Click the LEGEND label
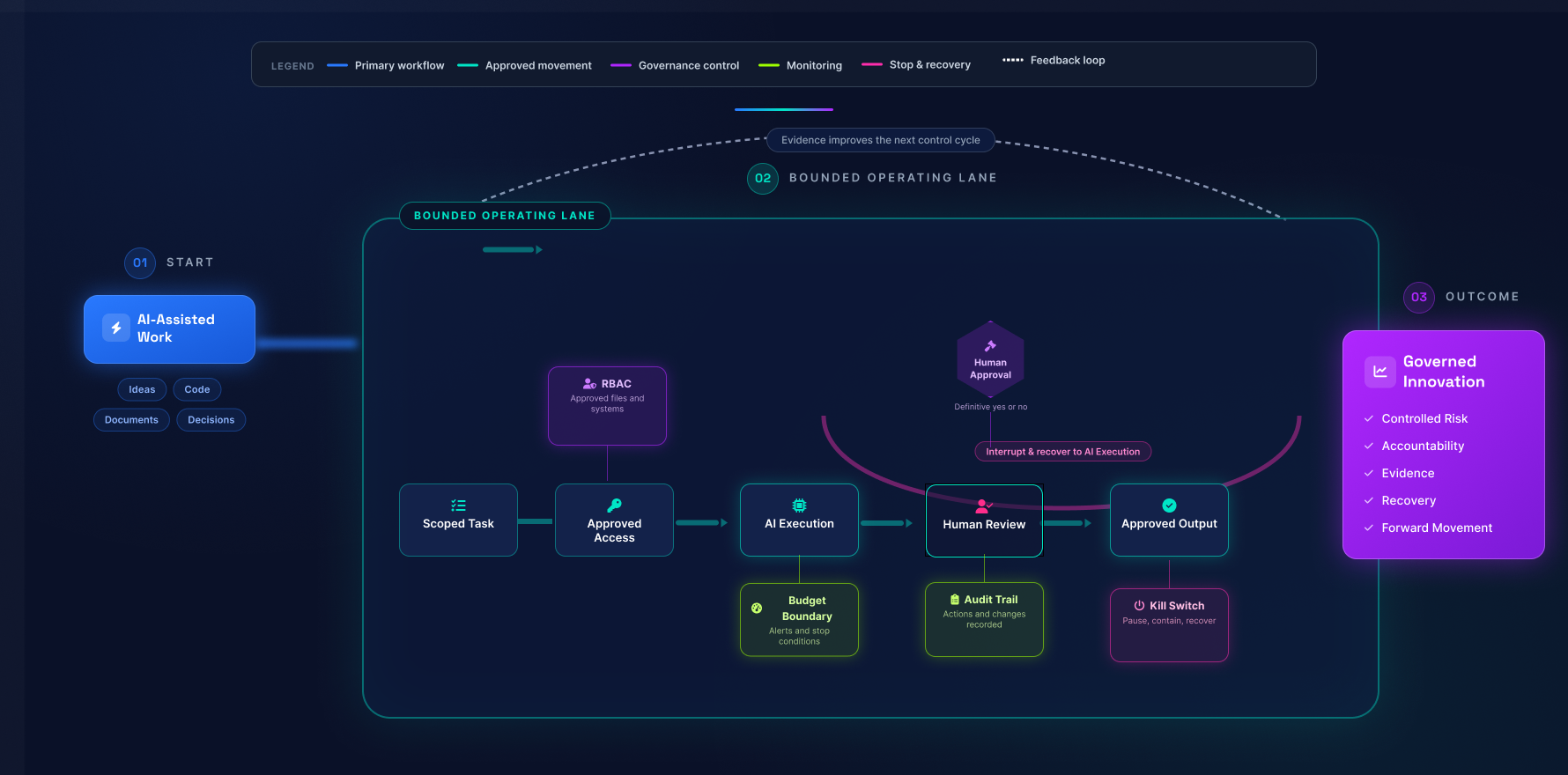Viewport: 1568px width, 775px height. tap(292, 66)
